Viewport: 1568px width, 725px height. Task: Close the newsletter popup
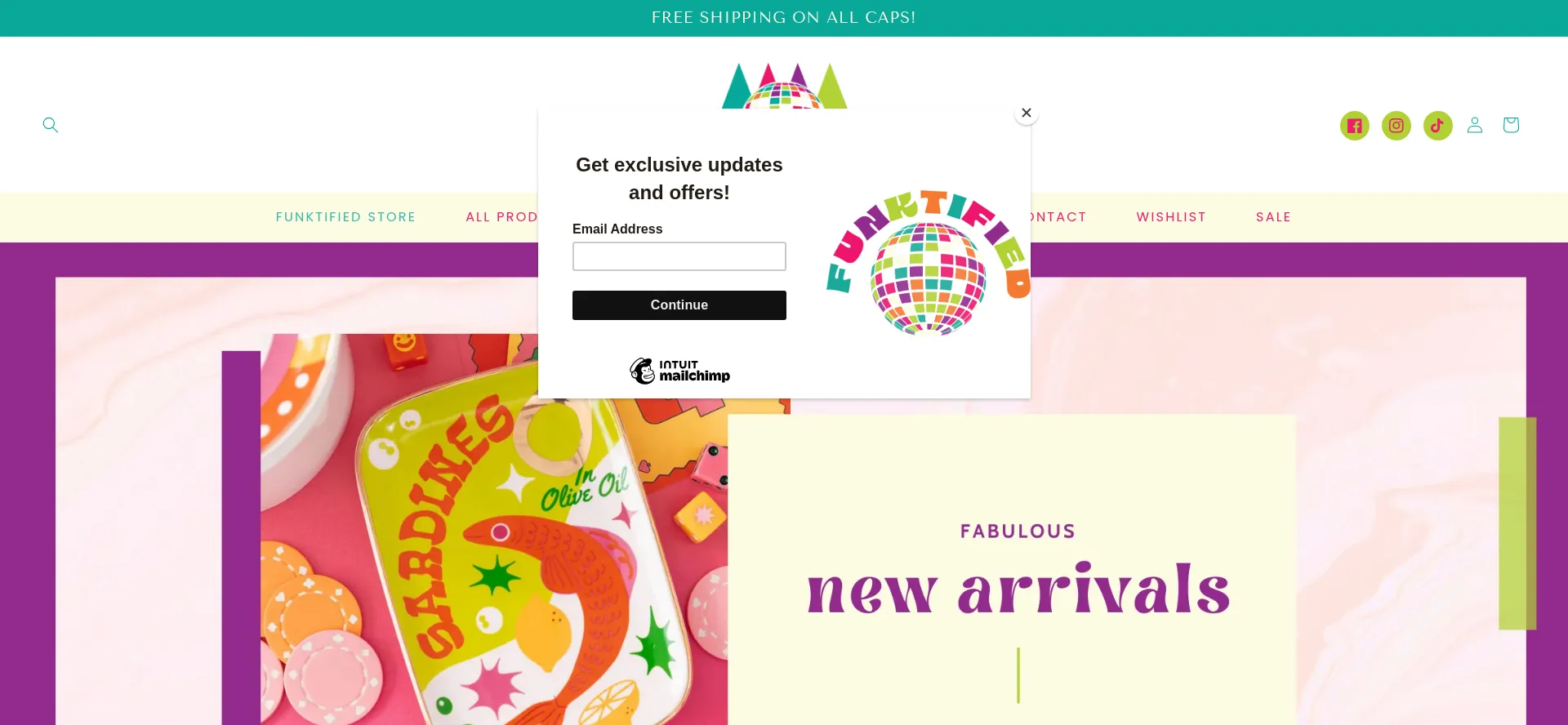[1027, 113]
